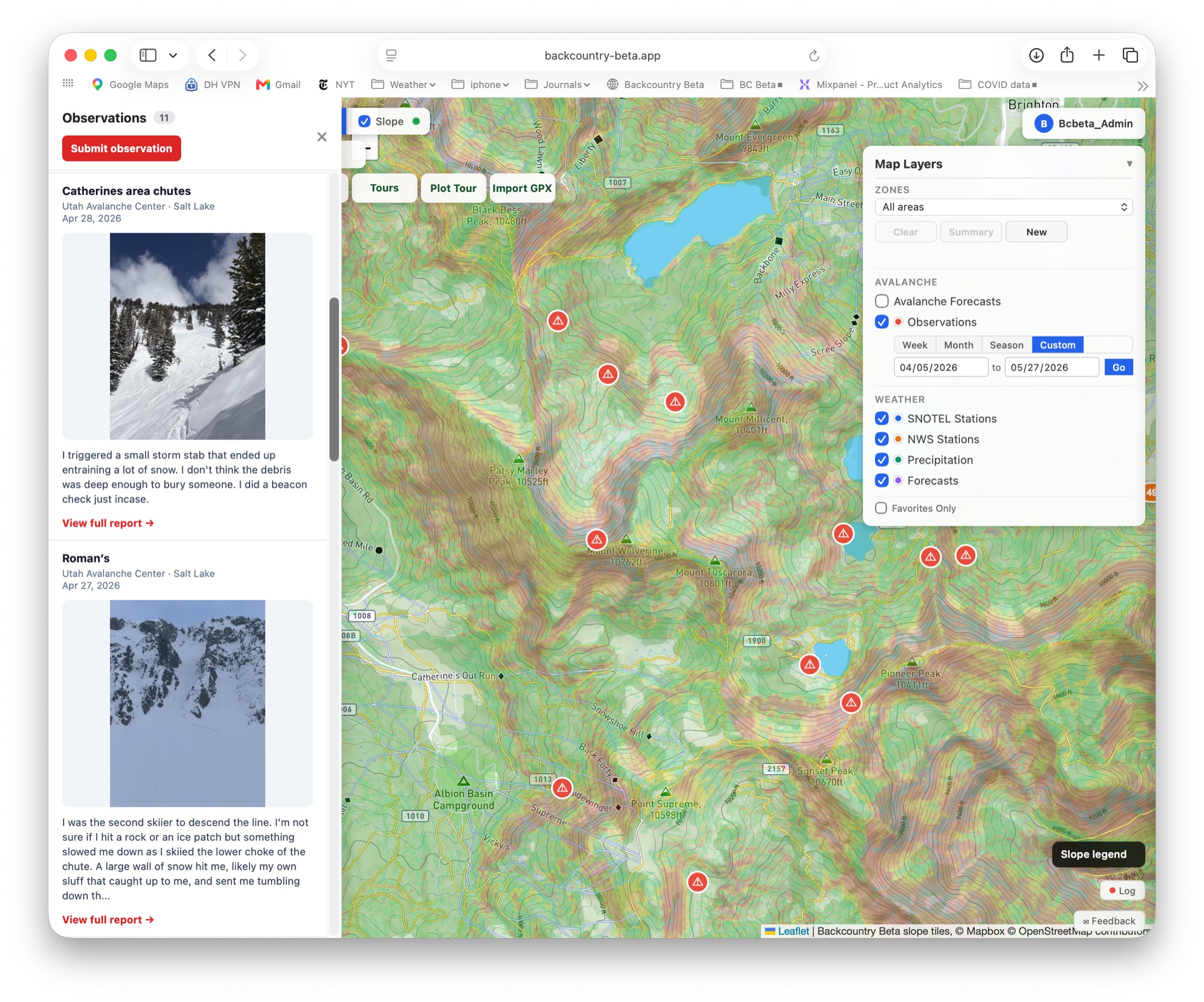1204x1002 pixels.
Task: Click the New zone button
Action: pyautogui.click(x=1036, y=231)
